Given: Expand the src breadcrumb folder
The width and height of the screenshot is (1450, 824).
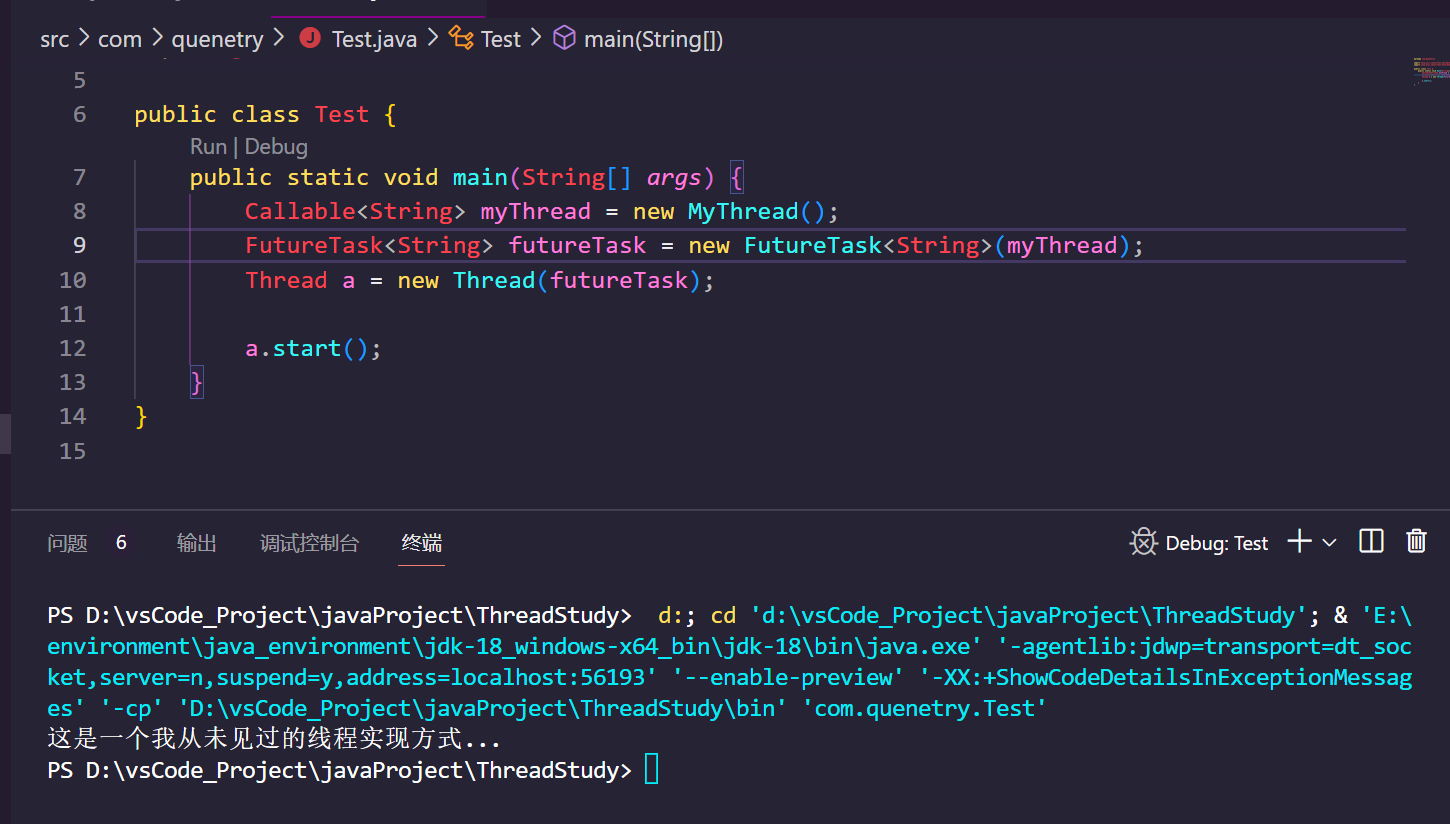Looking at the screenshot, I should [55, 40].
